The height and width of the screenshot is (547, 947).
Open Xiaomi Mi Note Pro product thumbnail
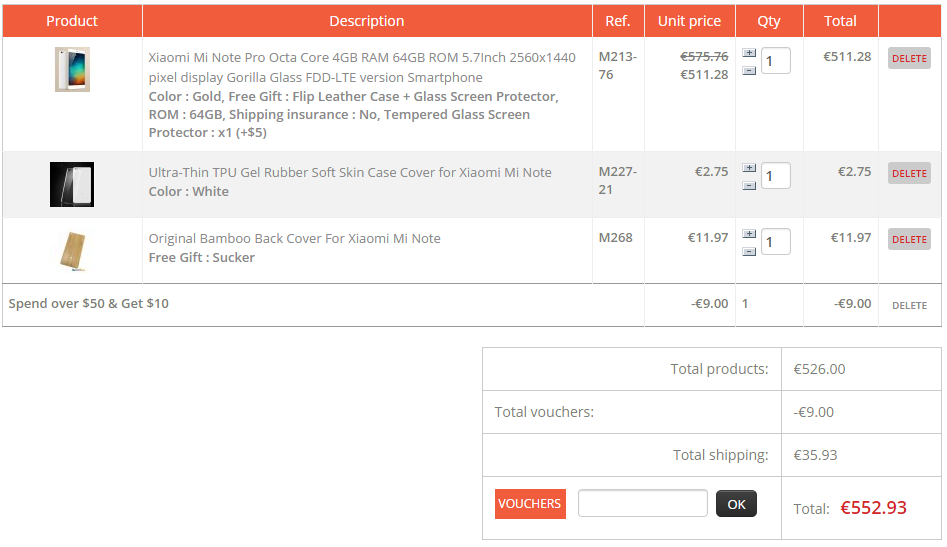click(72, 70)
